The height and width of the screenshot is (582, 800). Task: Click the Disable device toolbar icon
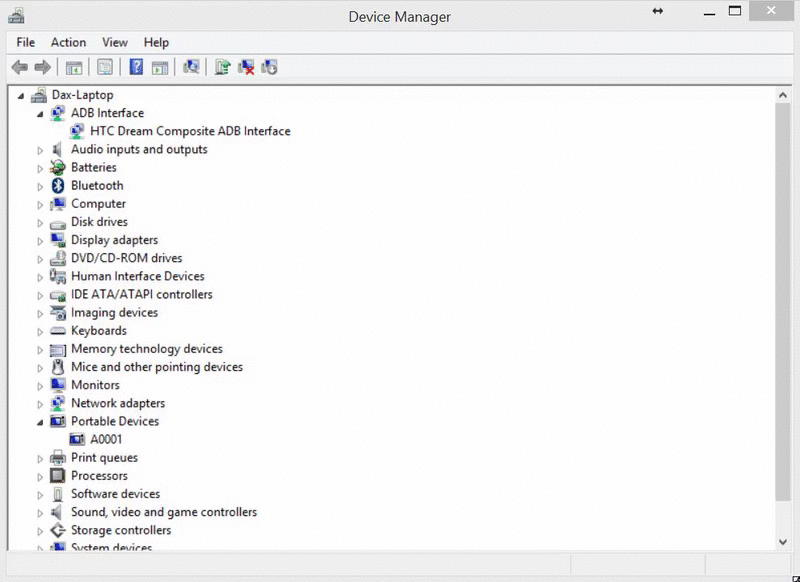(x=269, y=67)
